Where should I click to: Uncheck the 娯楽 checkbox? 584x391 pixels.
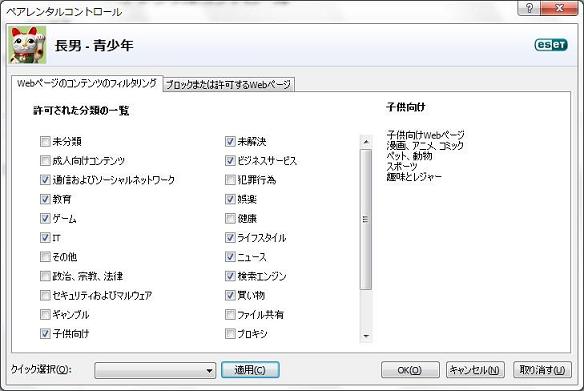coord(230,199)
